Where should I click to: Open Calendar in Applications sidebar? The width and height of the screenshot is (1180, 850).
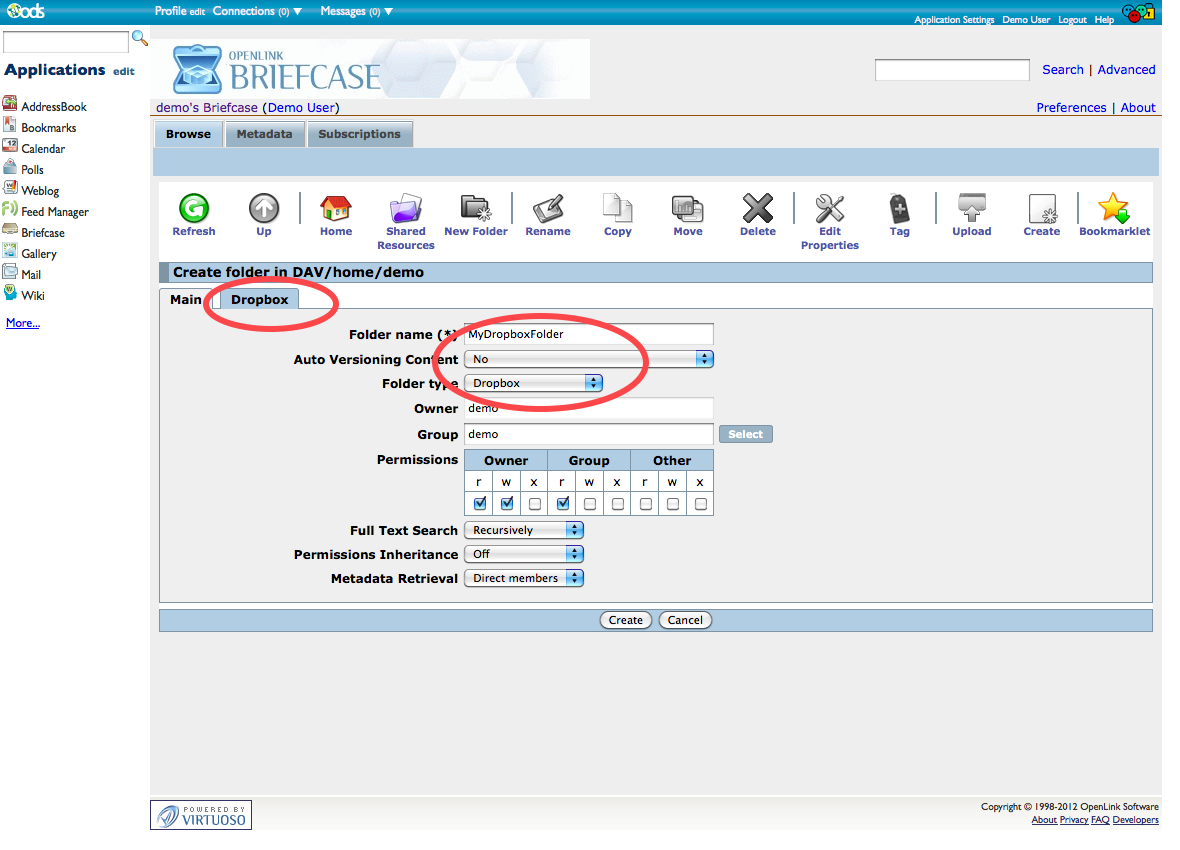[43, 149]
